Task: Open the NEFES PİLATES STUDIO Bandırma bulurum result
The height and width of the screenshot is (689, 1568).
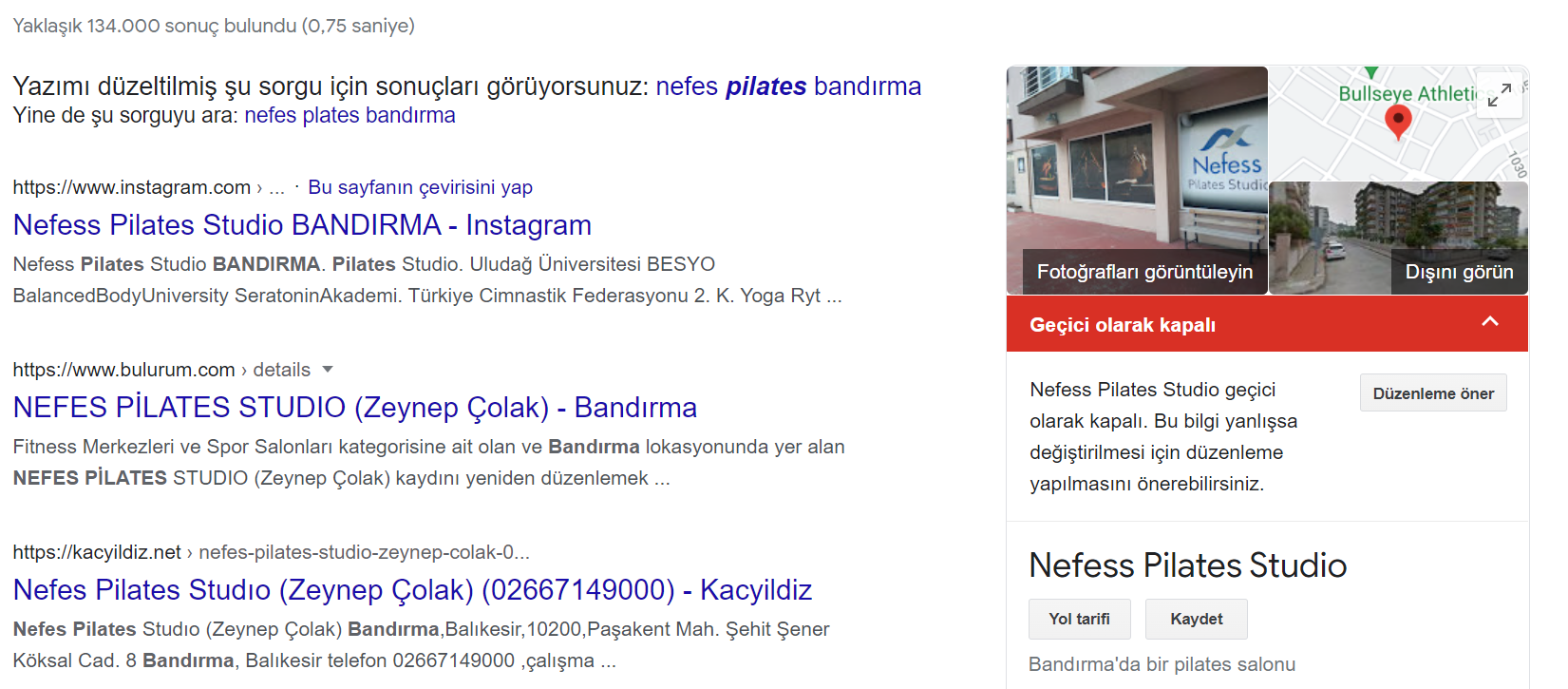Action: [x=355, y=408]
